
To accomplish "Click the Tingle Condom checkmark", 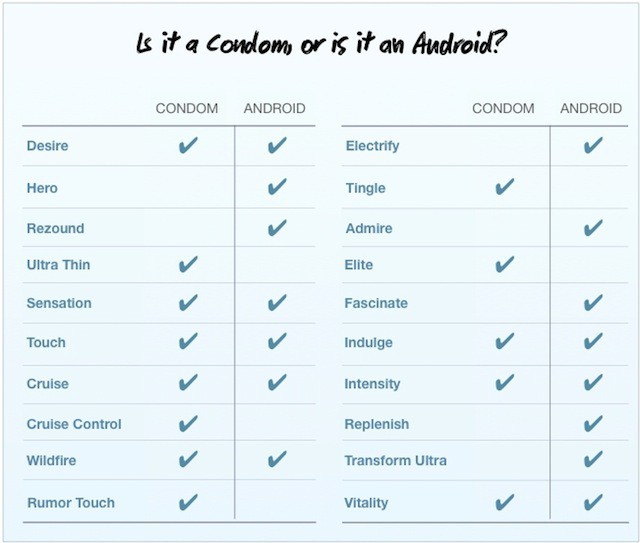I will 504,187.
